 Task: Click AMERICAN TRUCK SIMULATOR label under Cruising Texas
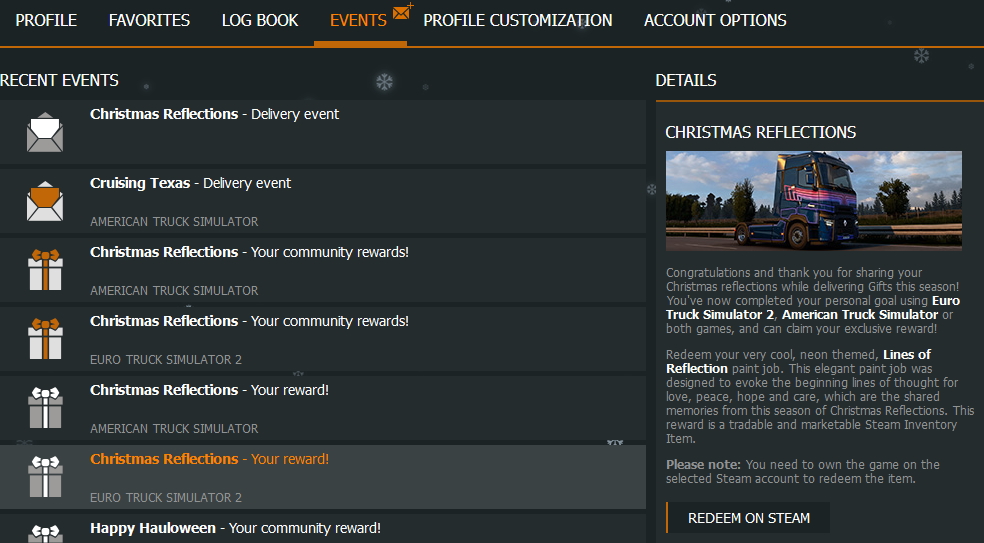click(x=174, y=222)
